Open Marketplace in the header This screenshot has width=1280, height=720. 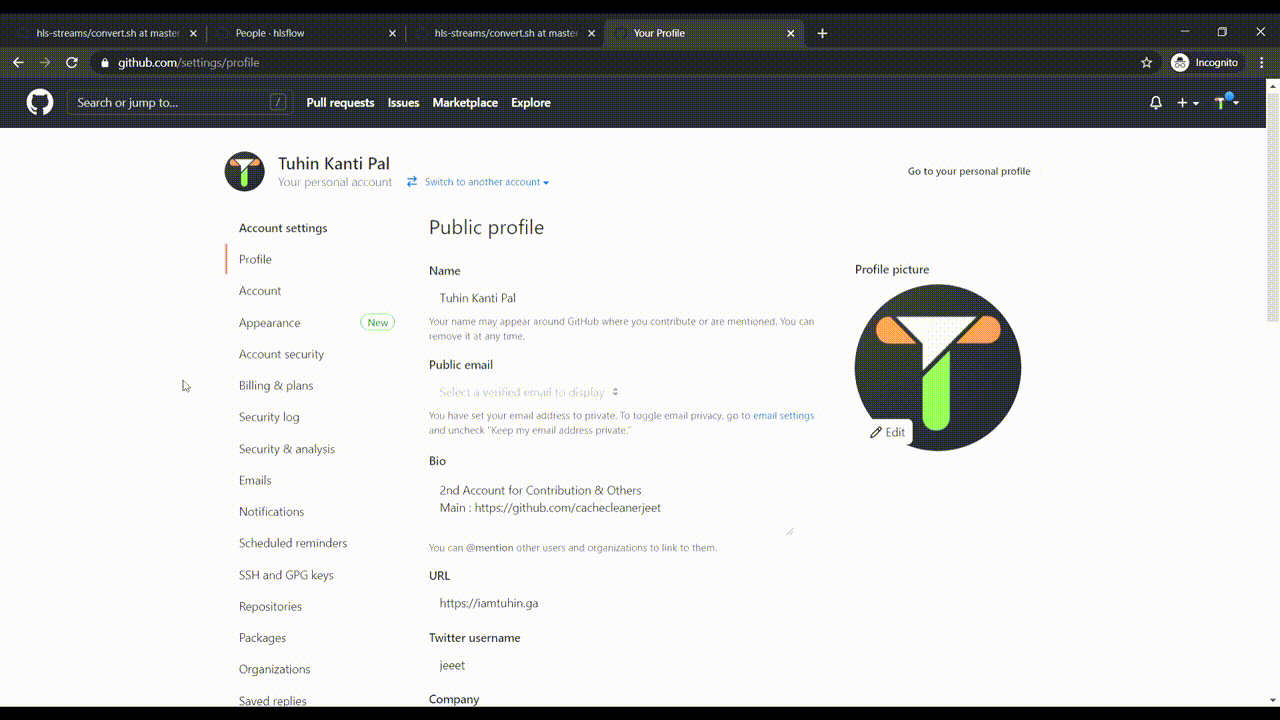click(x=465, y=103)
